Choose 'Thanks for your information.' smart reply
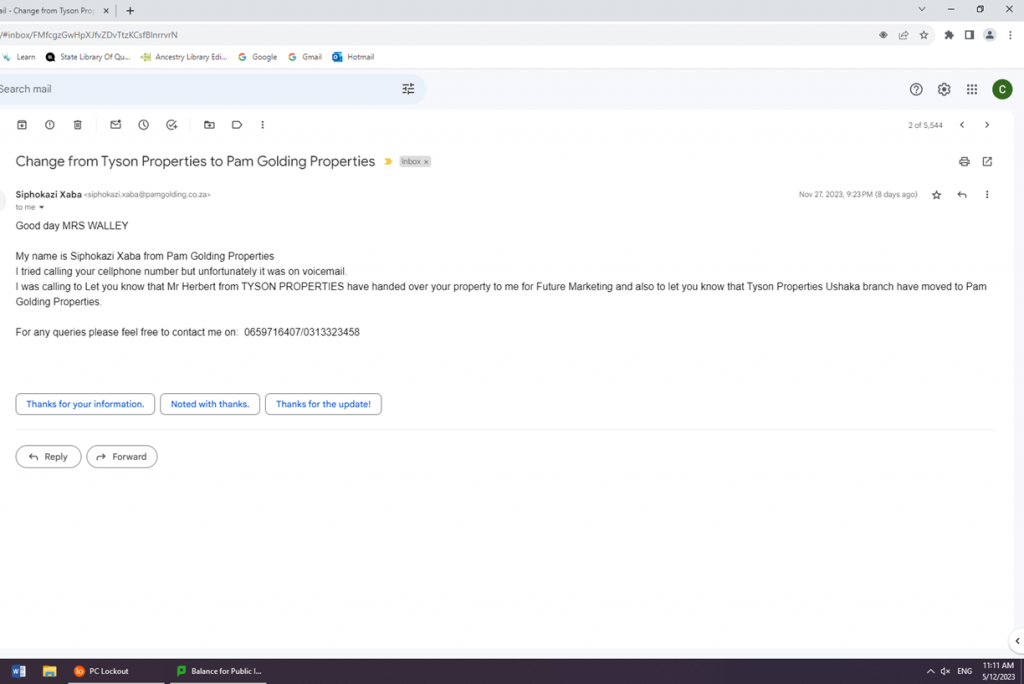 [x=85, y=404]
